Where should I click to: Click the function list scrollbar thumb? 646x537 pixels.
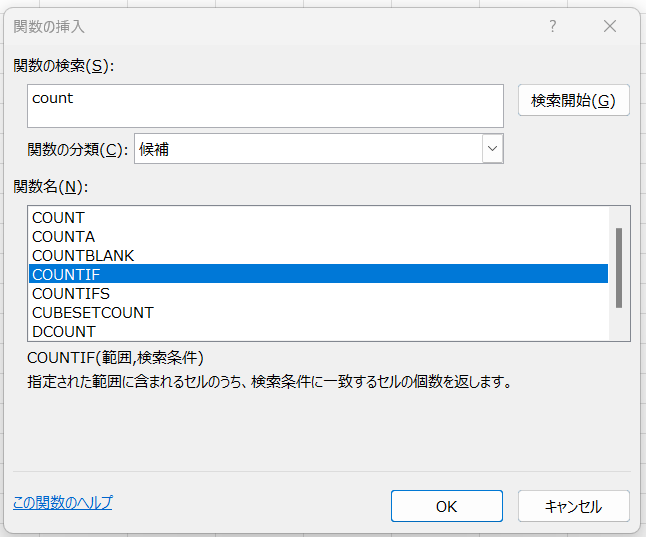619,267
